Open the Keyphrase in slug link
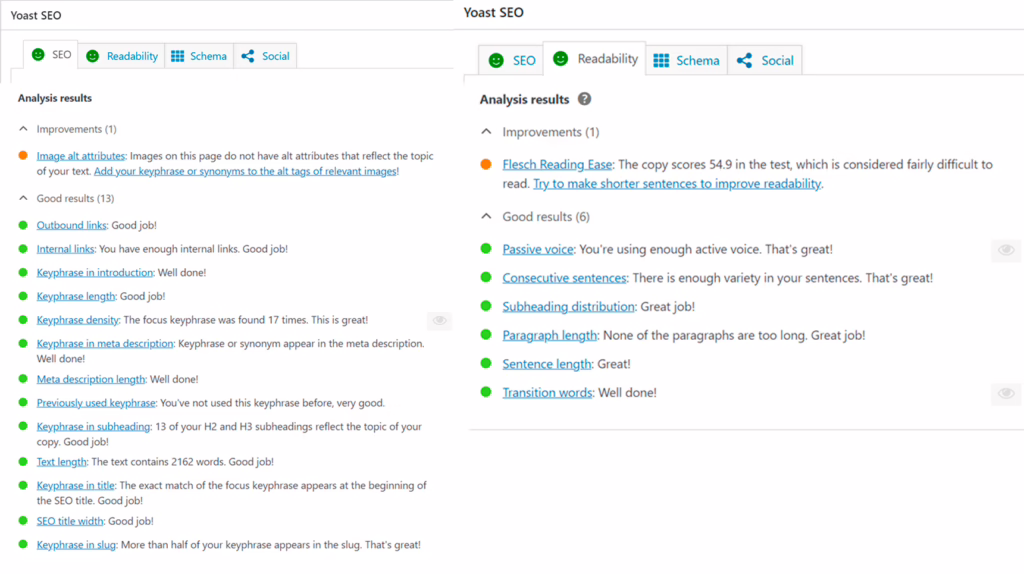 77,545
